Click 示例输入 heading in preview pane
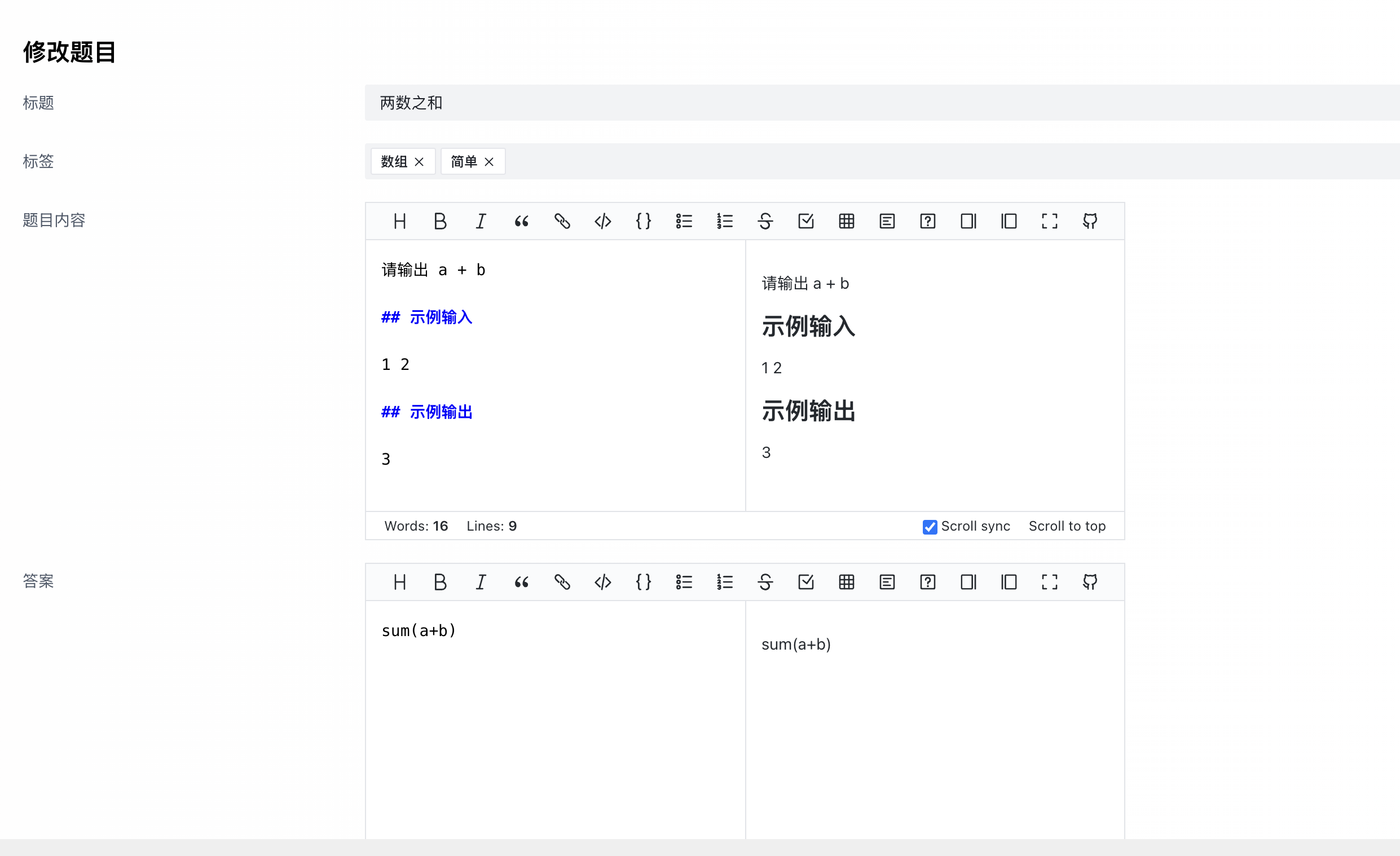This screenshot has width=1400, height=856. [808, 326]
